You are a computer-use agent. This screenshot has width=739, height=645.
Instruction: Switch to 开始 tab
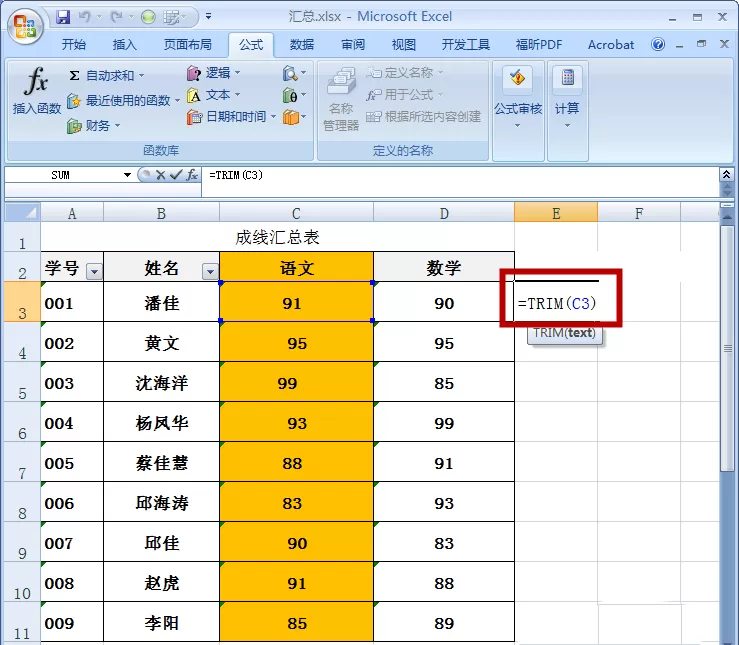(x=74, y=45)
